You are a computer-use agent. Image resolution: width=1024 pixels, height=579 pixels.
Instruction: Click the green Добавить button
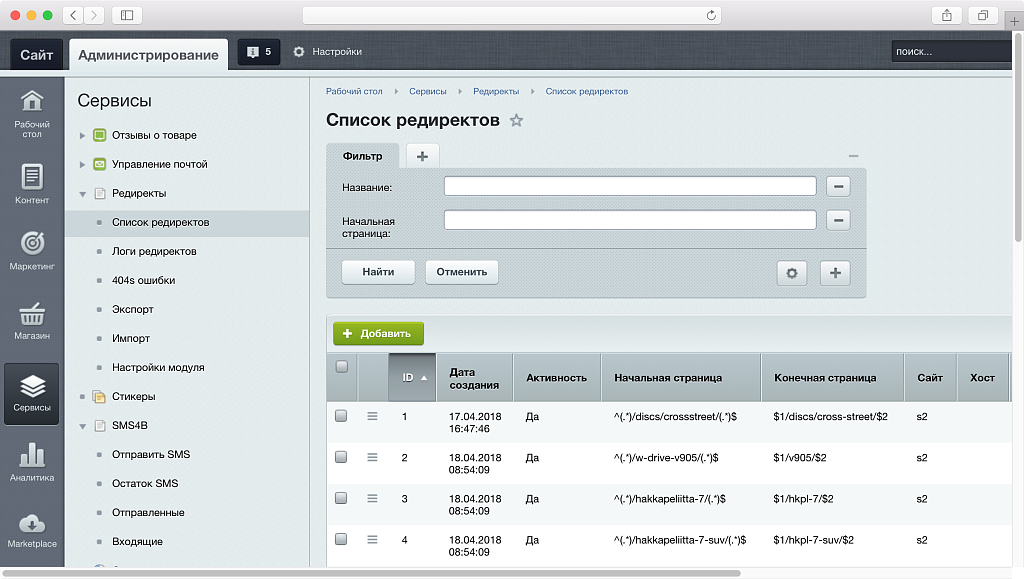[378, 333]
